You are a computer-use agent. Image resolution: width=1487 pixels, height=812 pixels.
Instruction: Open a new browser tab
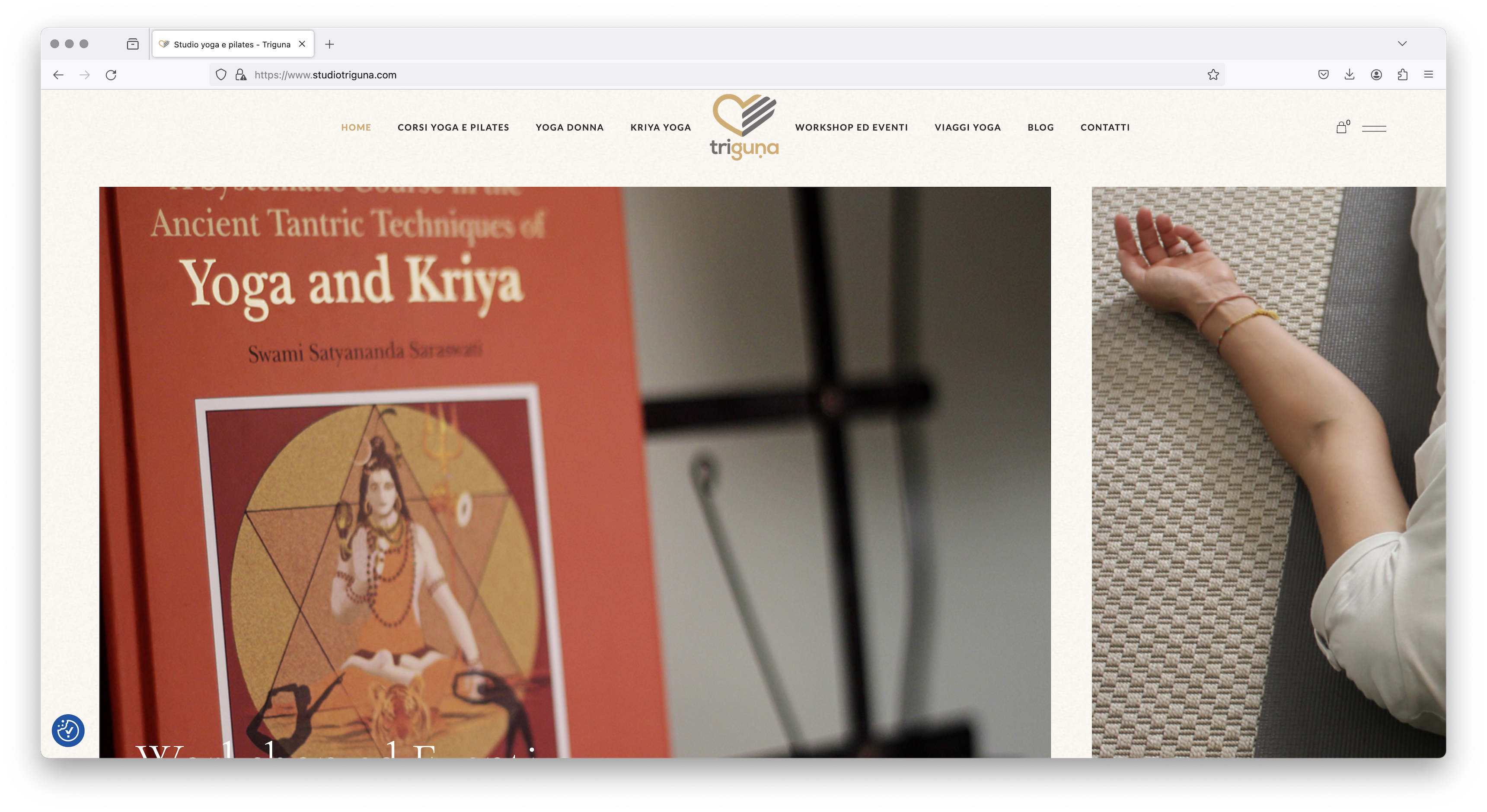[x=330, y=45]
